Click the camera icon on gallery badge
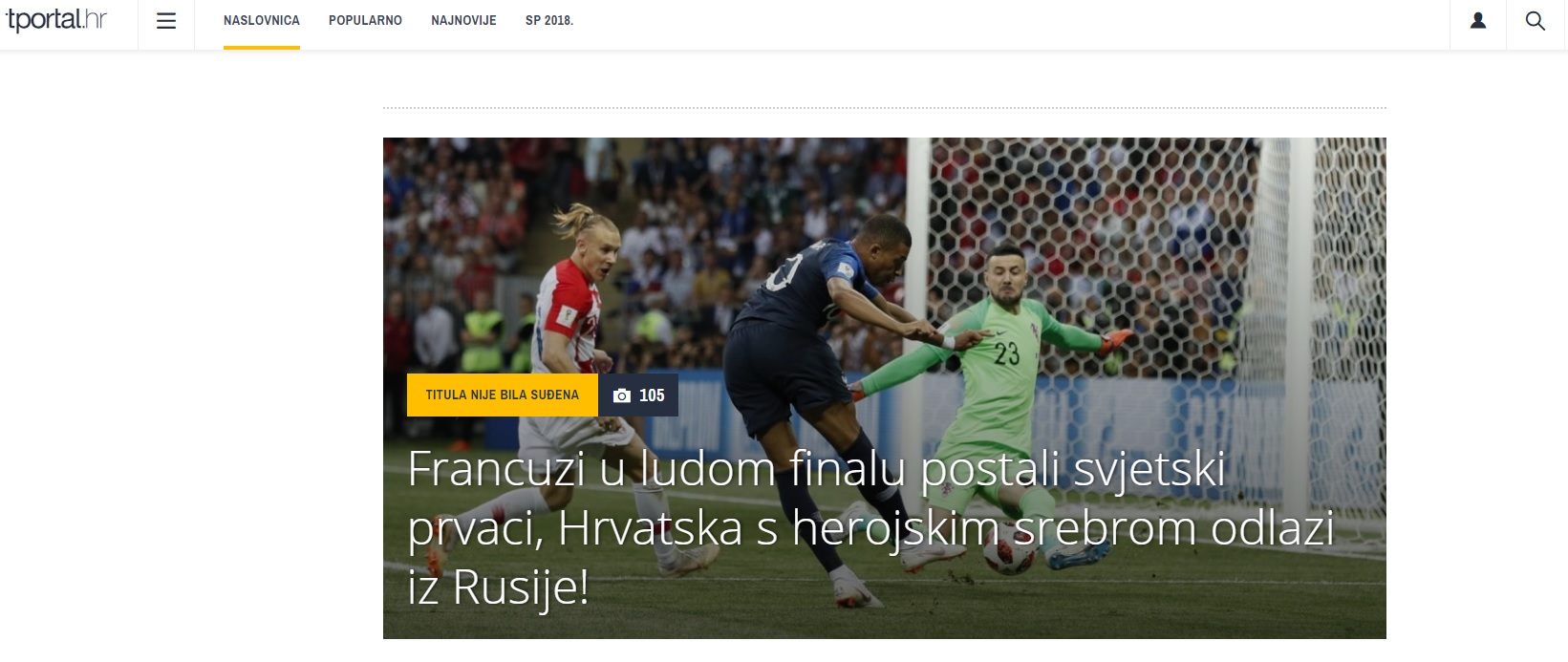This screenshot has width=1568, height=662. point(622,395)
